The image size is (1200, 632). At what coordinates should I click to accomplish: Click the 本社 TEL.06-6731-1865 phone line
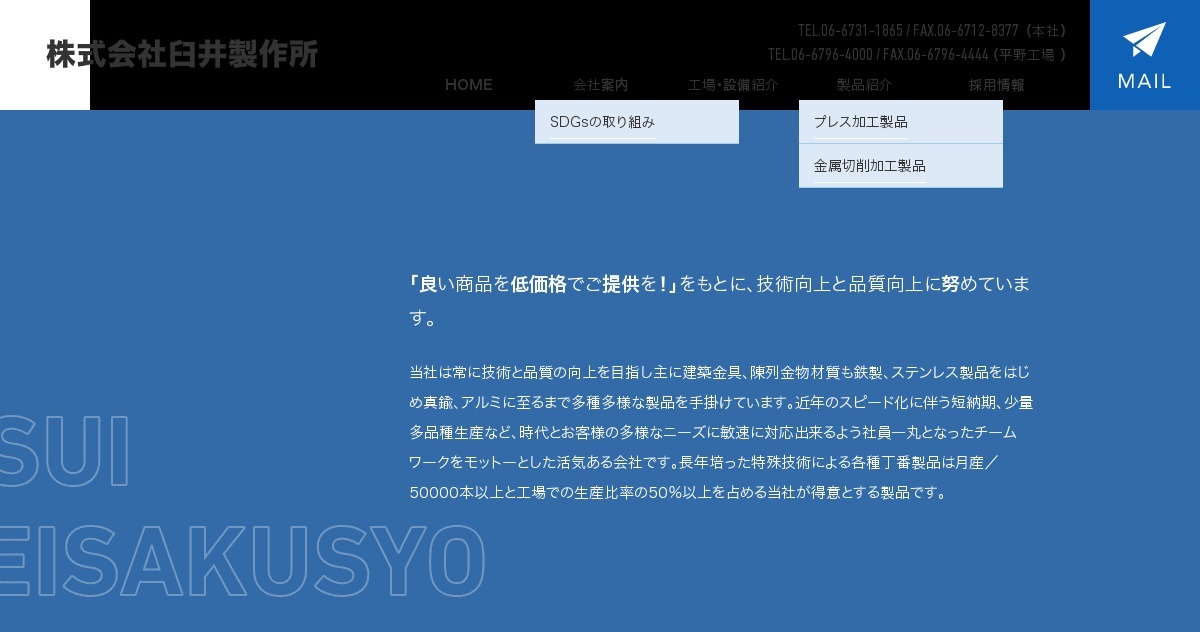(932, 30)
